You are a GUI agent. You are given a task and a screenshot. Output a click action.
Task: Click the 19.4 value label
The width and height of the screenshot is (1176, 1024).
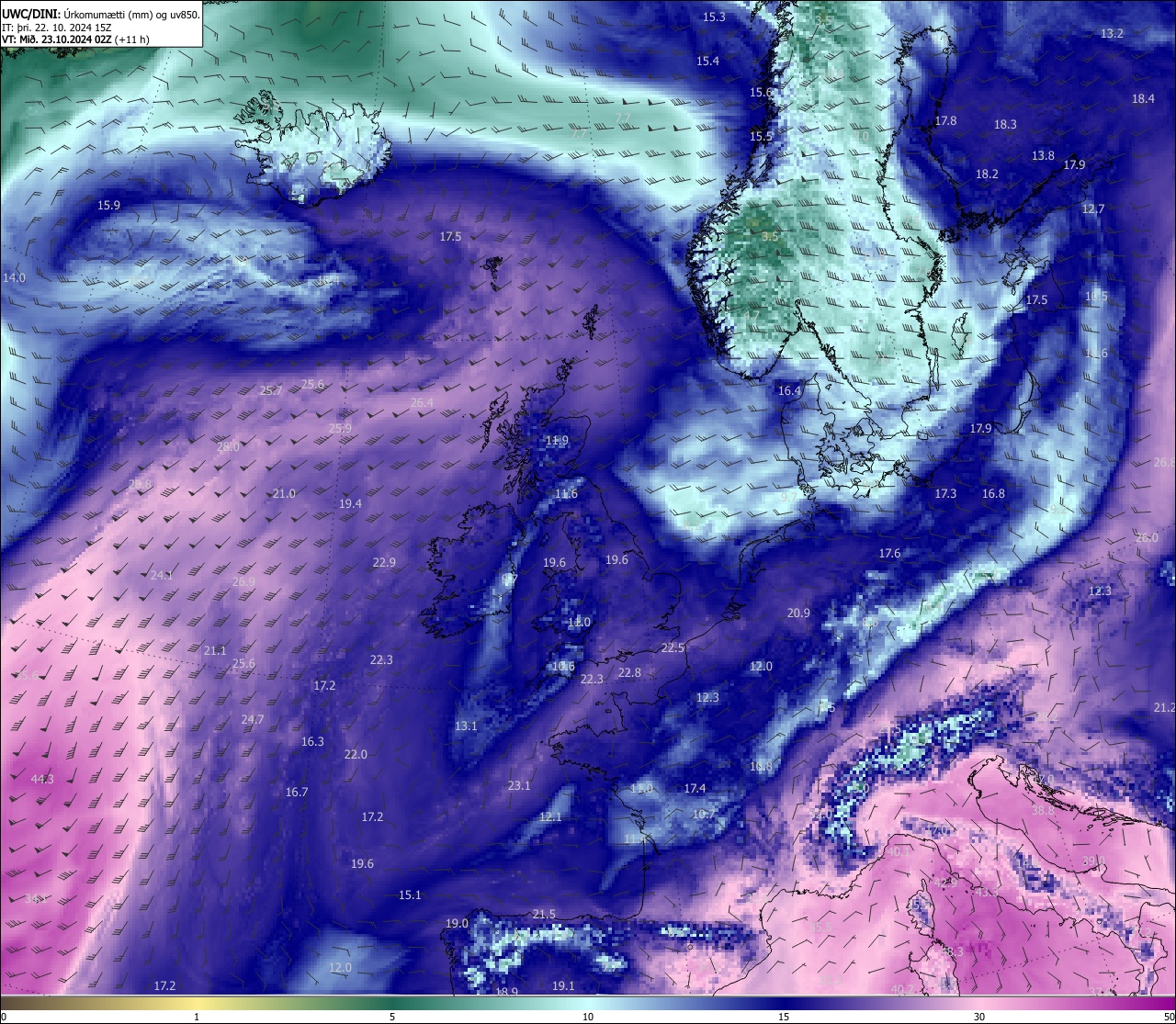tap(350, 503)
